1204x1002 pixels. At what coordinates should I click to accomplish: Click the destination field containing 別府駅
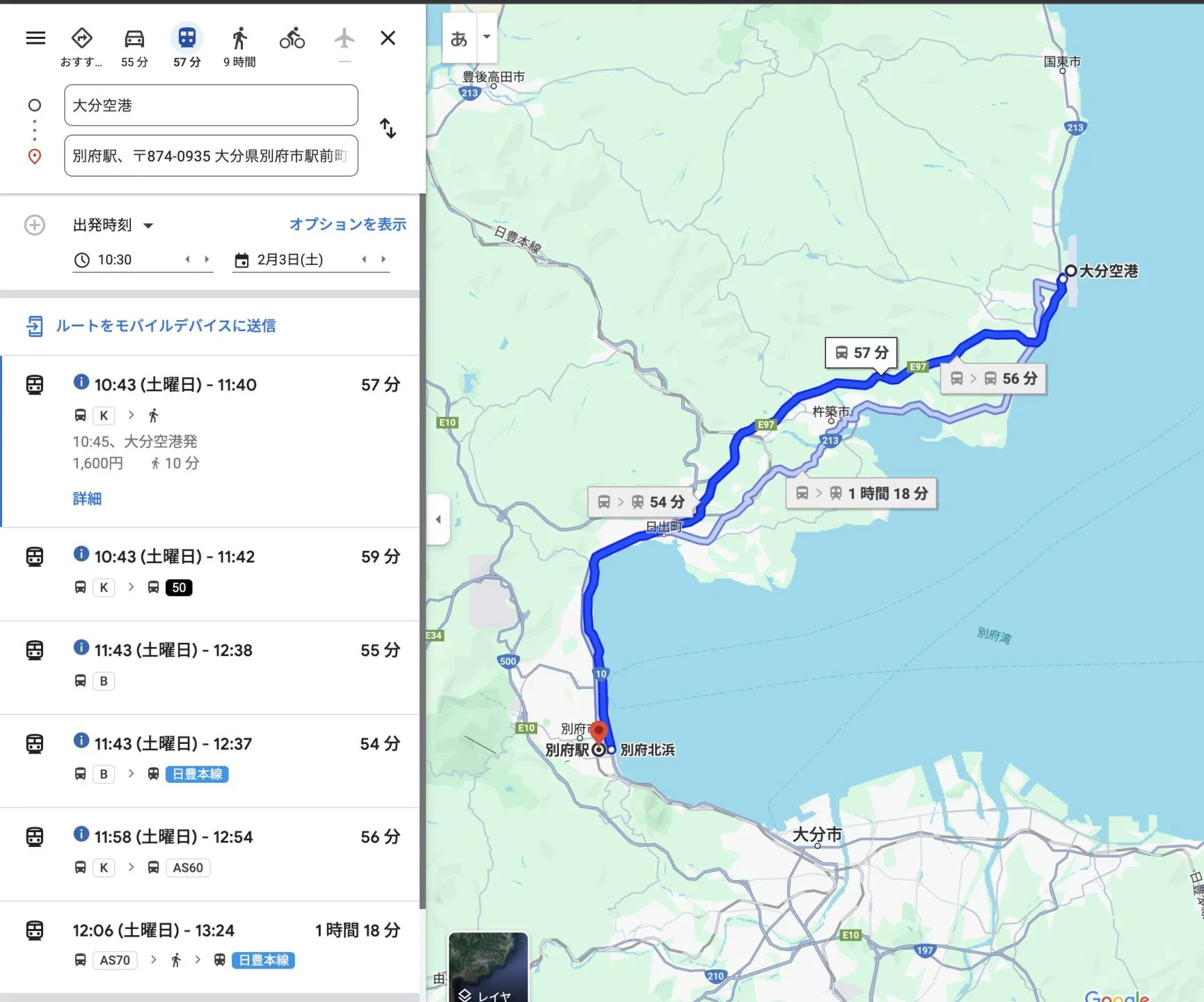point(211,156)
